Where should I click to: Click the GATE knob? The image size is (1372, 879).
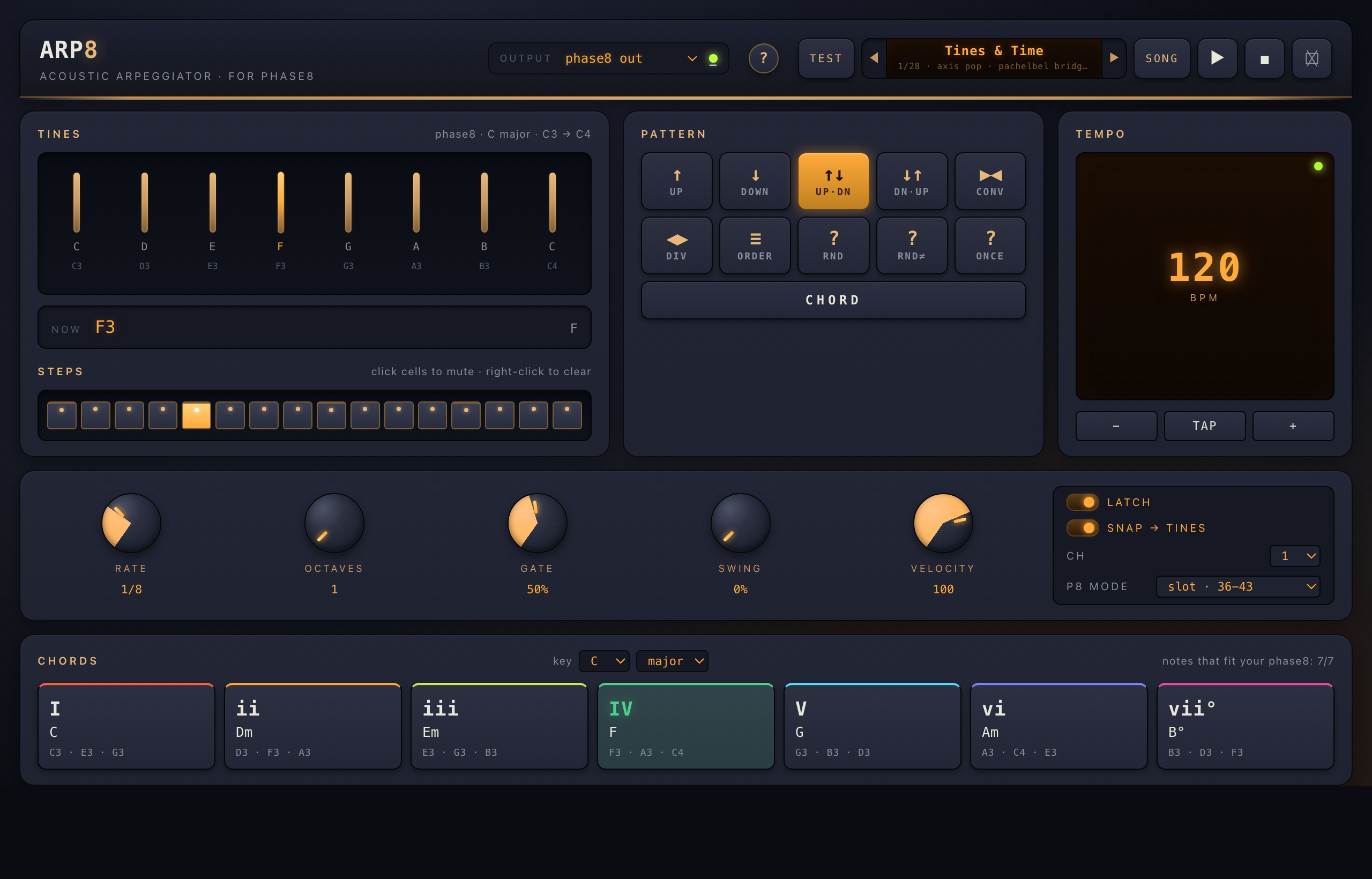537,523
